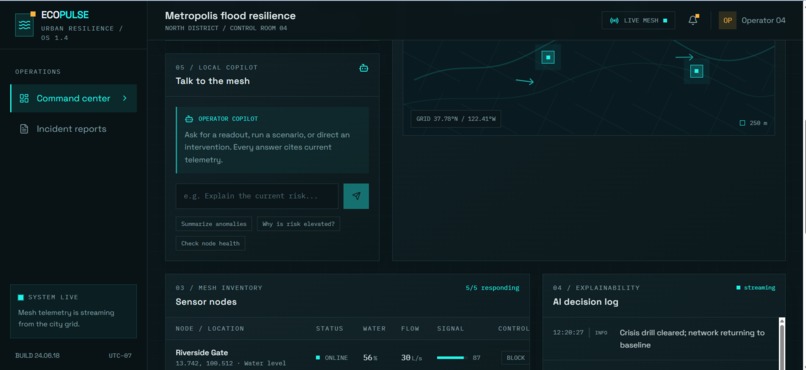
Task: Click the 12:20:27 log timestamp
Action: 568,332
